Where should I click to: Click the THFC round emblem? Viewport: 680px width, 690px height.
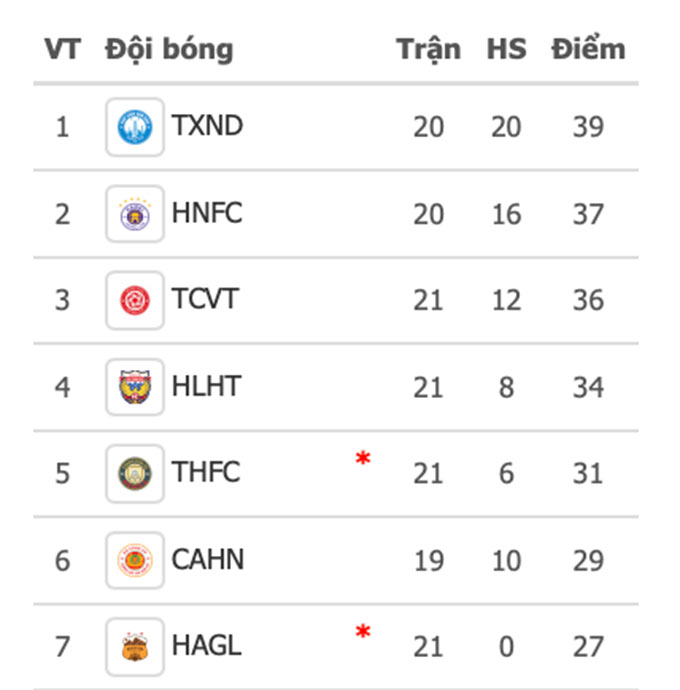tap(135, 473)
